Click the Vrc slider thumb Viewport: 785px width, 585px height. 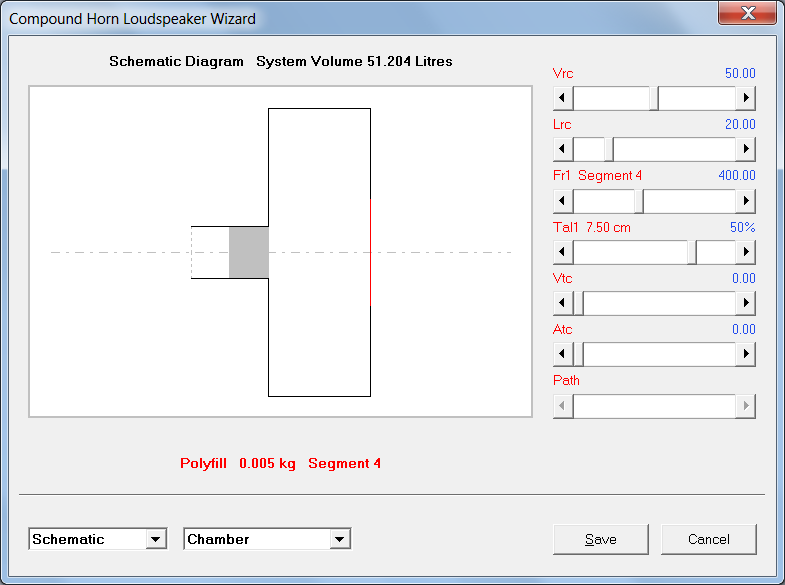click(654, 98)
